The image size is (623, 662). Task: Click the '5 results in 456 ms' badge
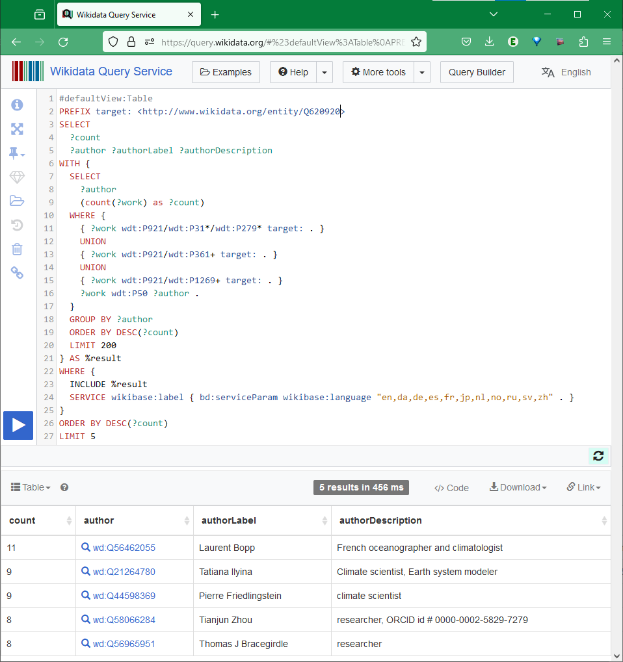tap(361, 487)
